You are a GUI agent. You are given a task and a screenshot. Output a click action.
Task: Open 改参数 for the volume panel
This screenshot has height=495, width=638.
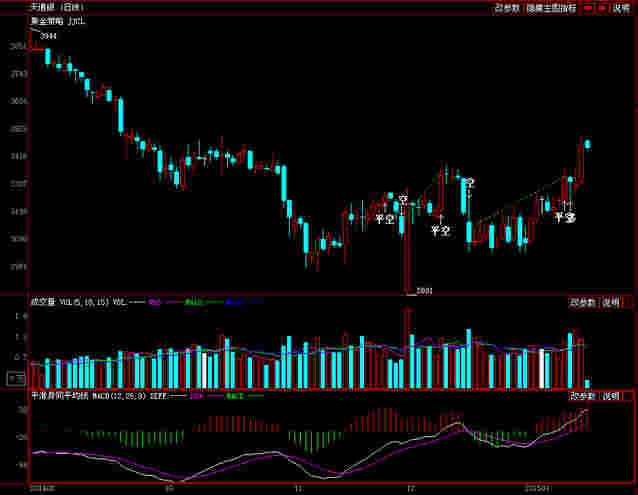tap(583, 301)
